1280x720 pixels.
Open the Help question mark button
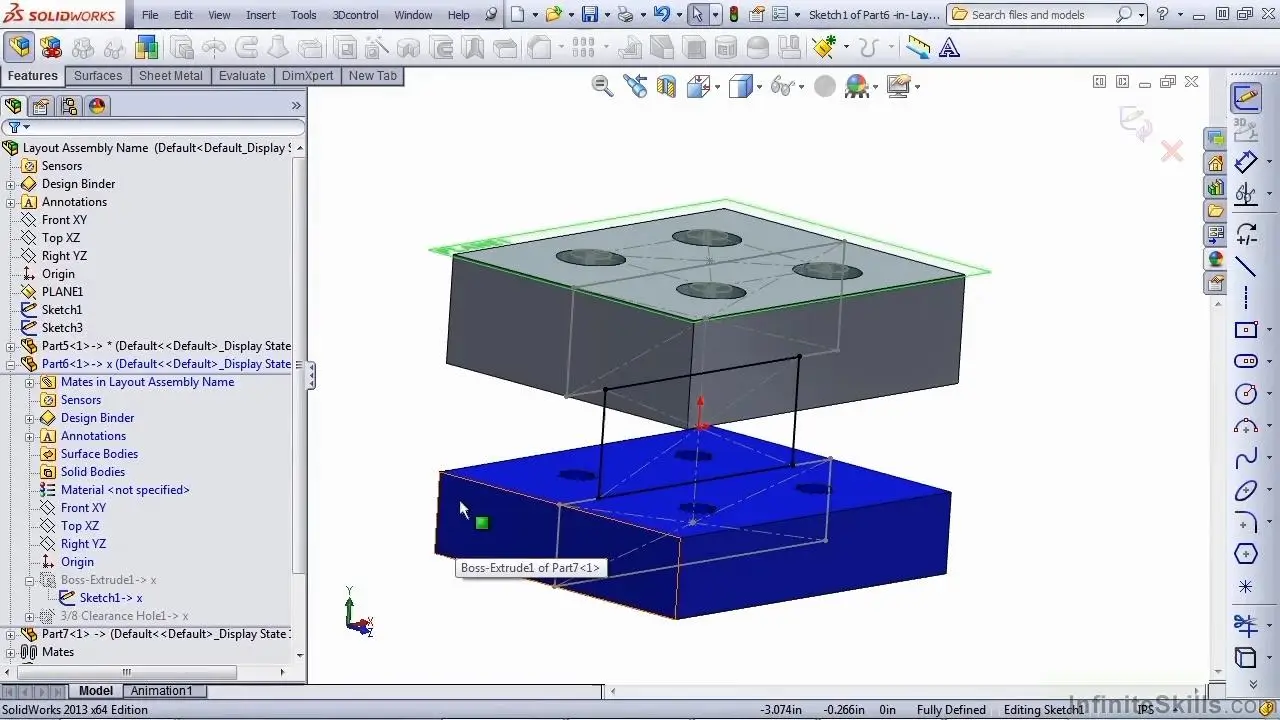(x=1162, y=15)
